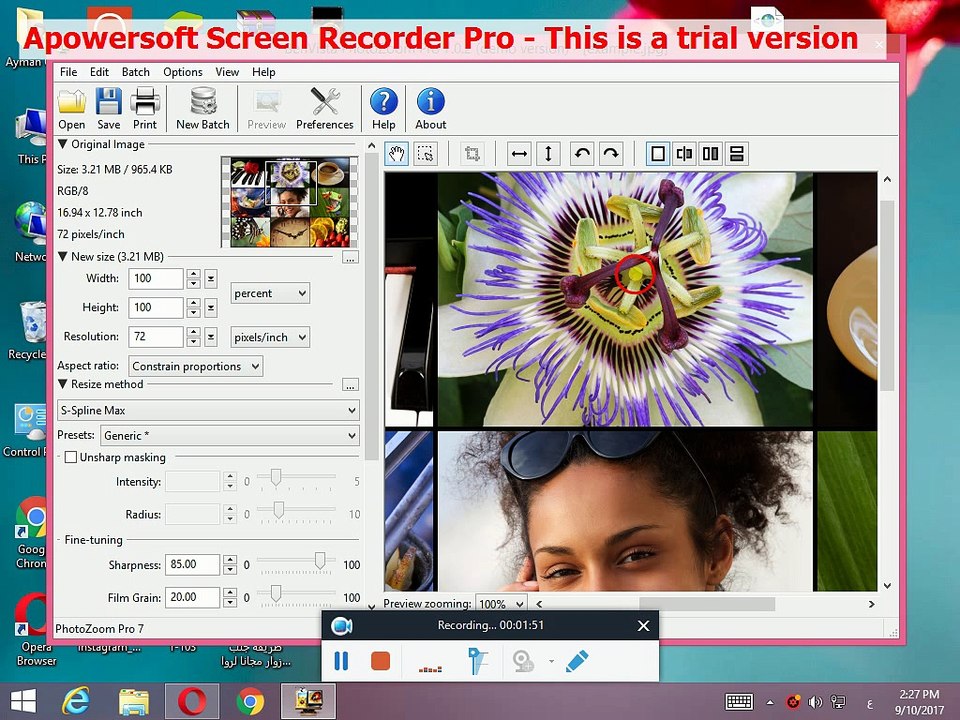The width and height of the screenshot is (960, 720).
Task: Open an image with the Open icon
Action: [x=72, y=102]
